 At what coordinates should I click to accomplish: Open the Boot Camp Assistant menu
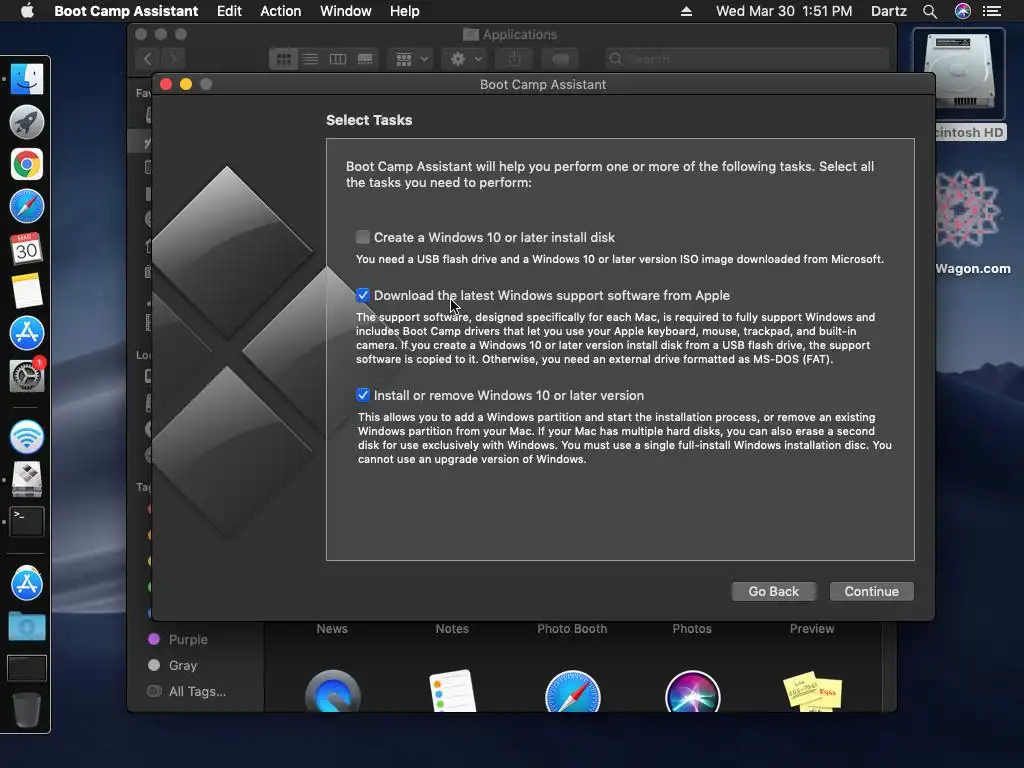tap(126, 11)
